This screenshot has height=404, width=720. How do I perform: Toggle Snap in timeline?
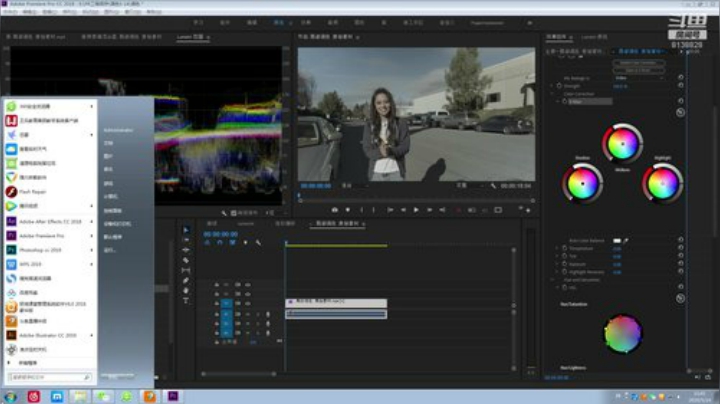point(220,242)
